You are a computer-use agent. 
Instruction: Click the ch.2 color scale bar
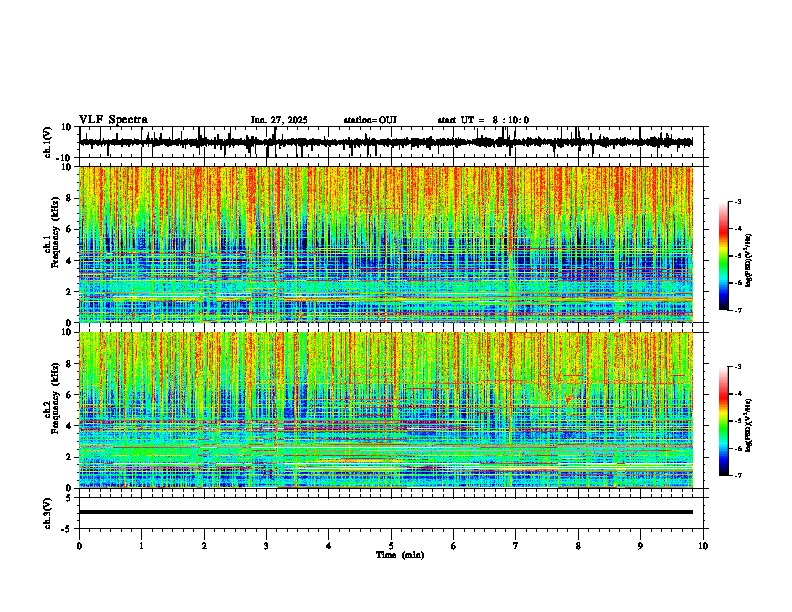(724, 421)
